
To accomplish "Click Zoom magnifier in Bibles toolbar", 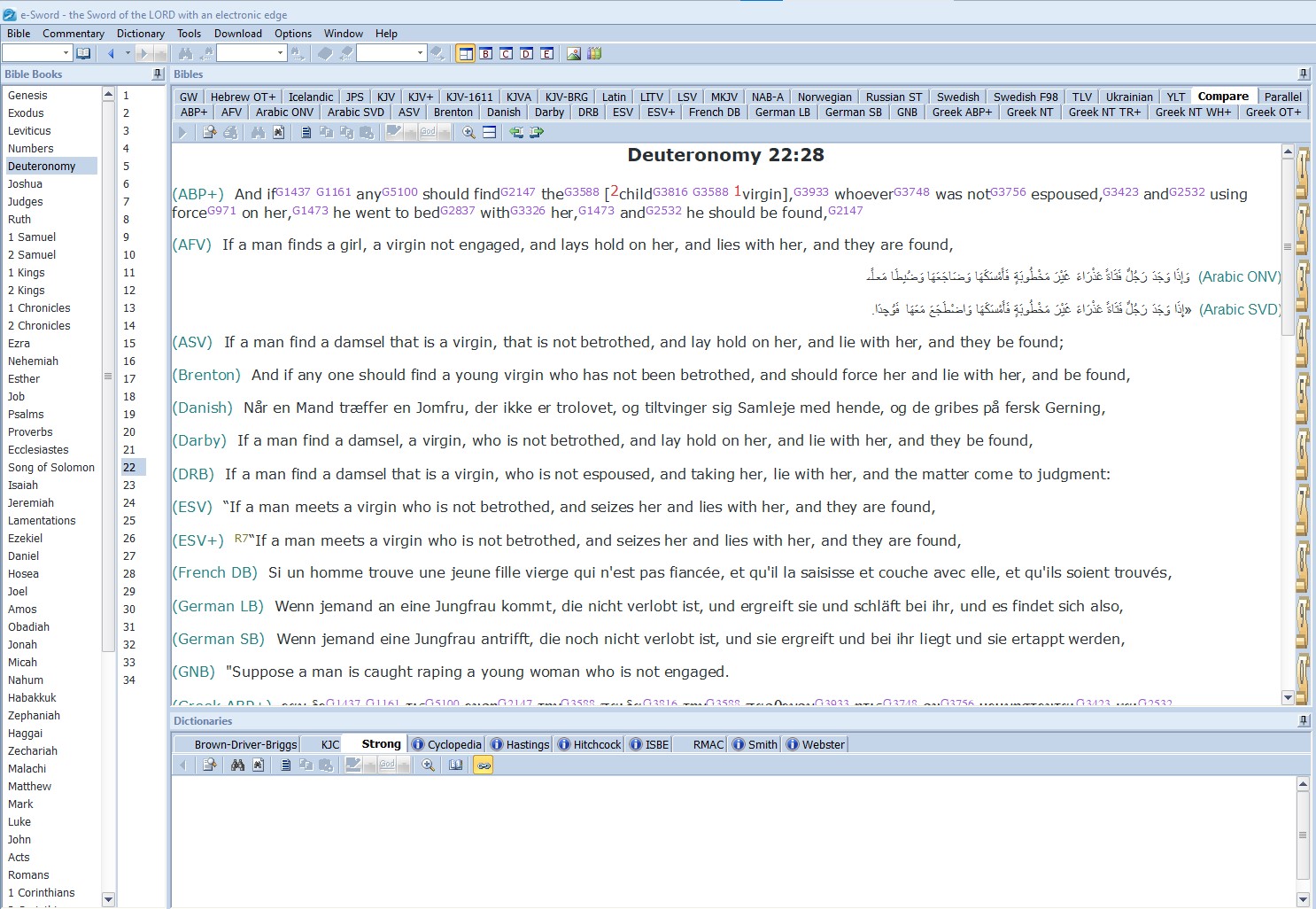I will pos(468,132).
